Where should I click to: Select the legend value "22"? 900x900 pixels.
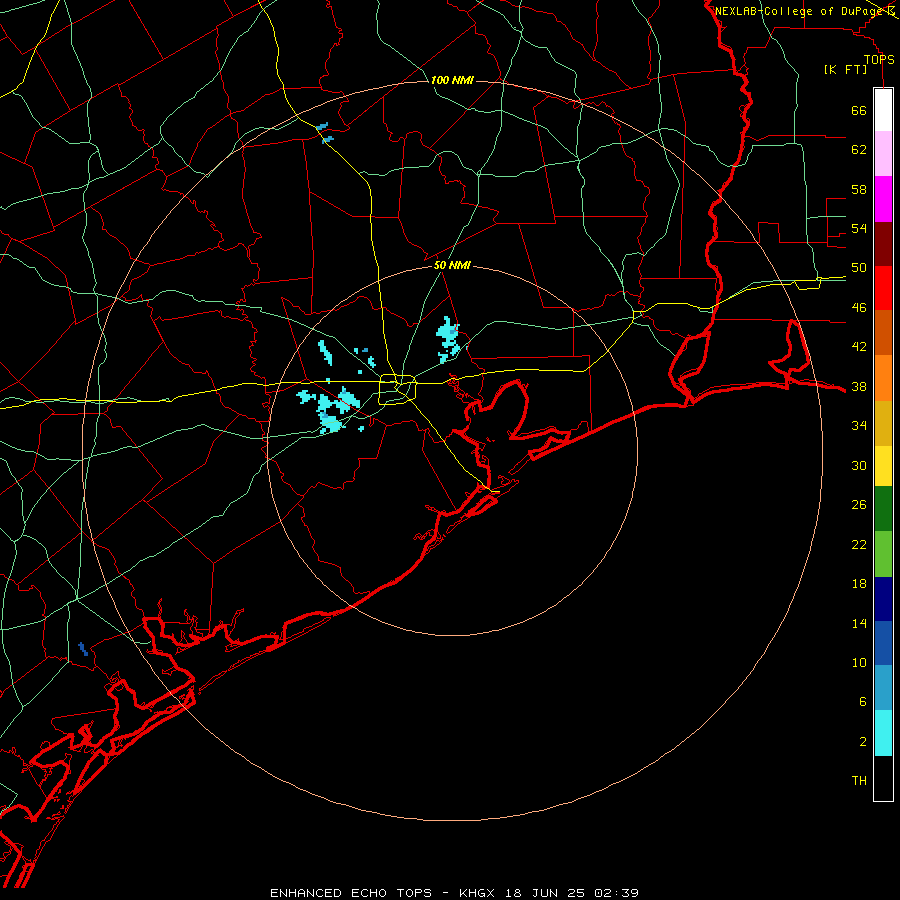coord(859,544)
